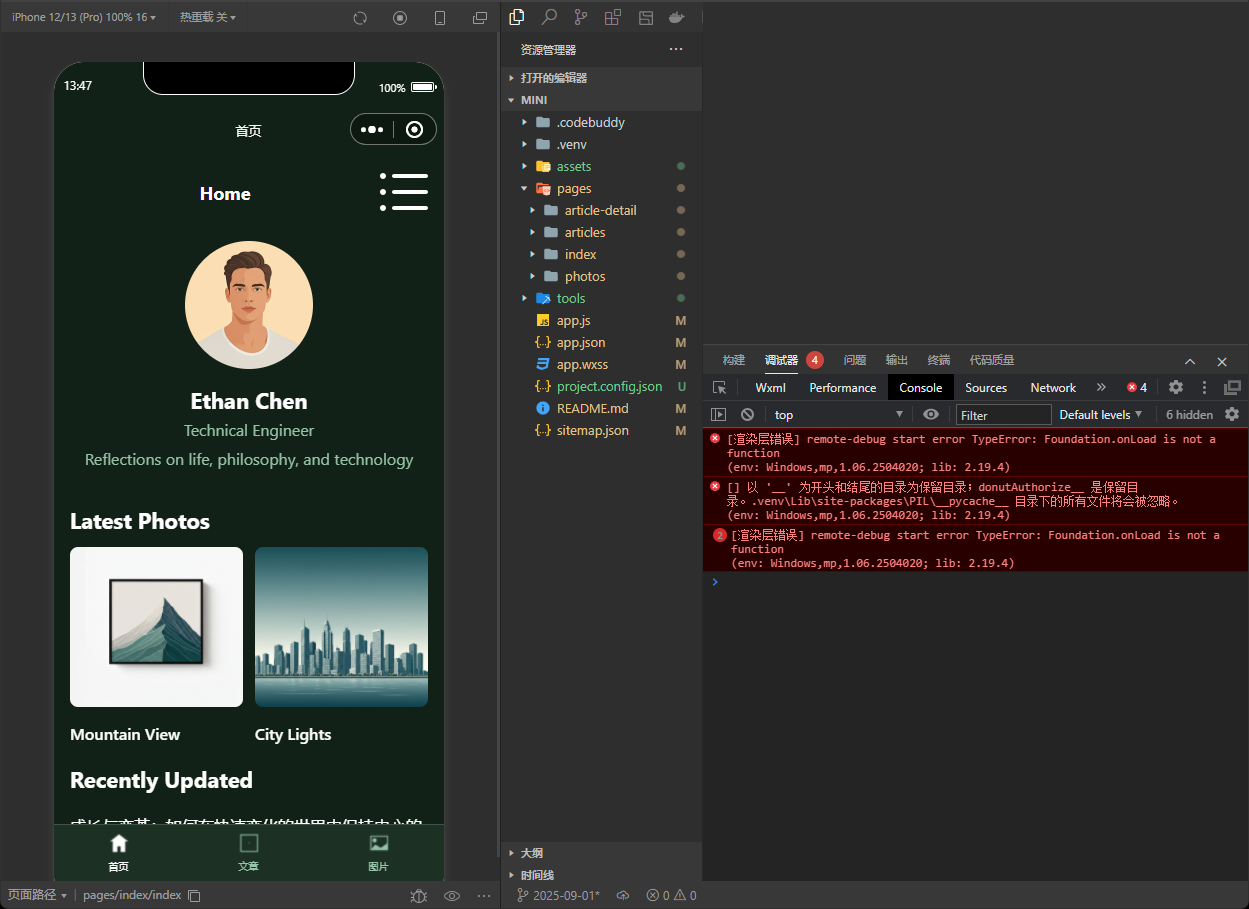Tap the 文章 tab in the mini program

[x=249, y=853]
